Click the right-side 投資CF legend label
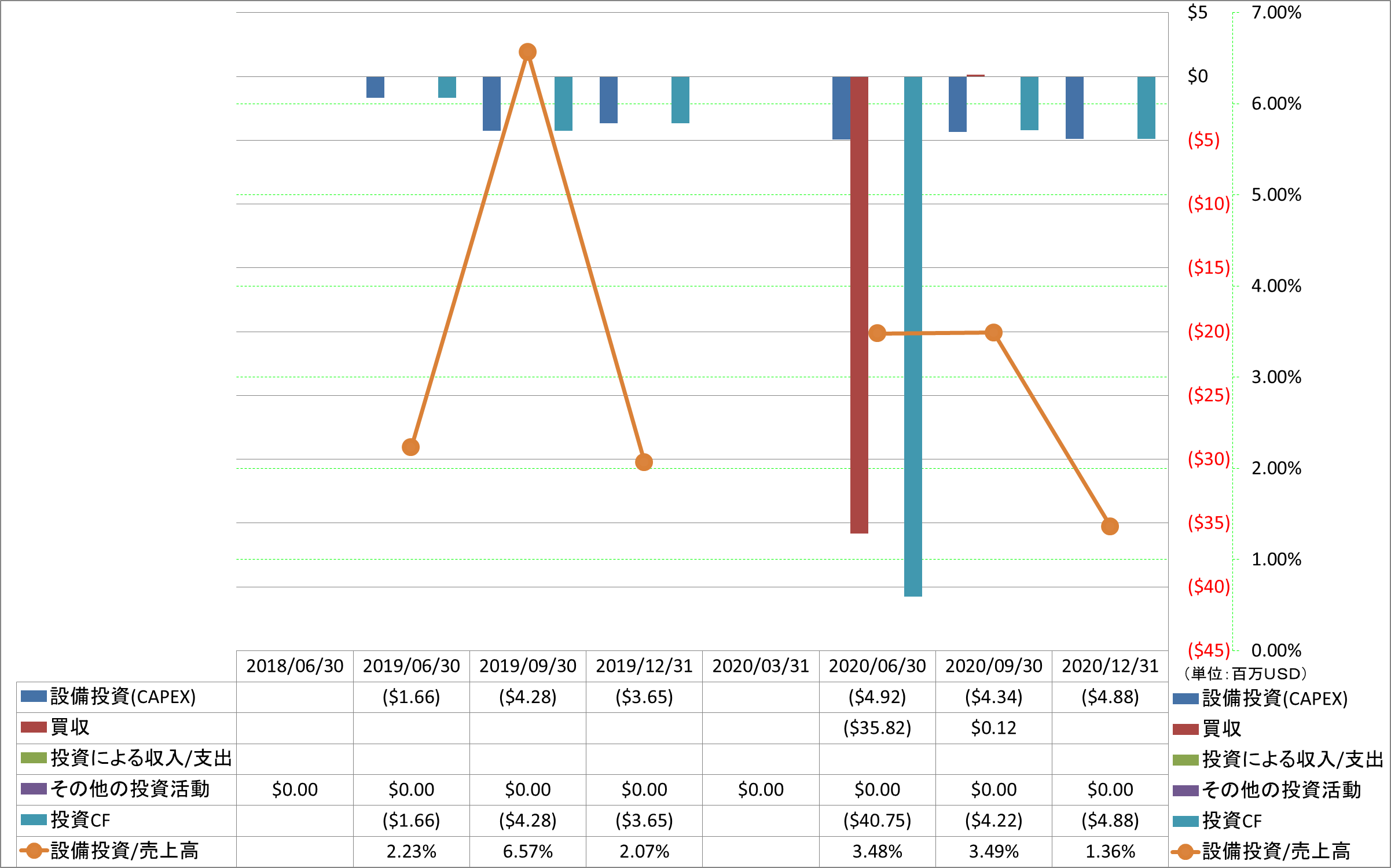The height and width of the screenshot is (868, 1391). pos(1232,821)
